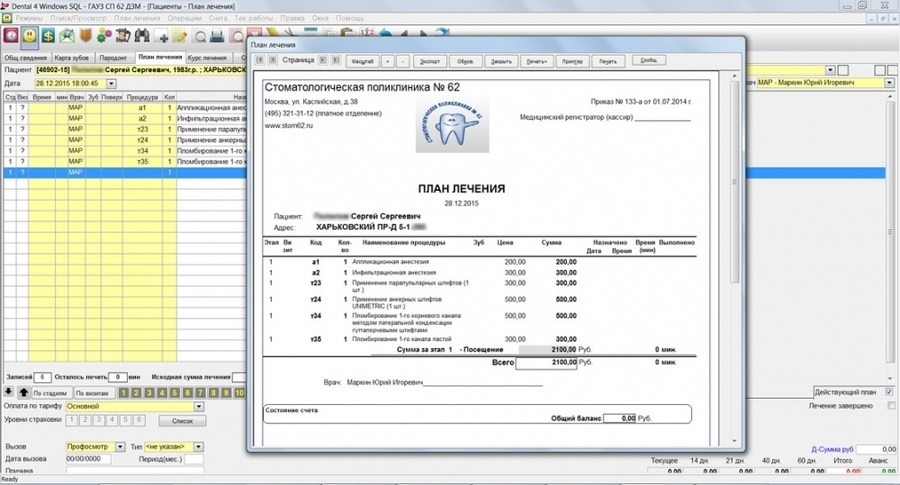Screen dimensions: 900x485
Task: Select stage number button 9
Action: point(226,393)
